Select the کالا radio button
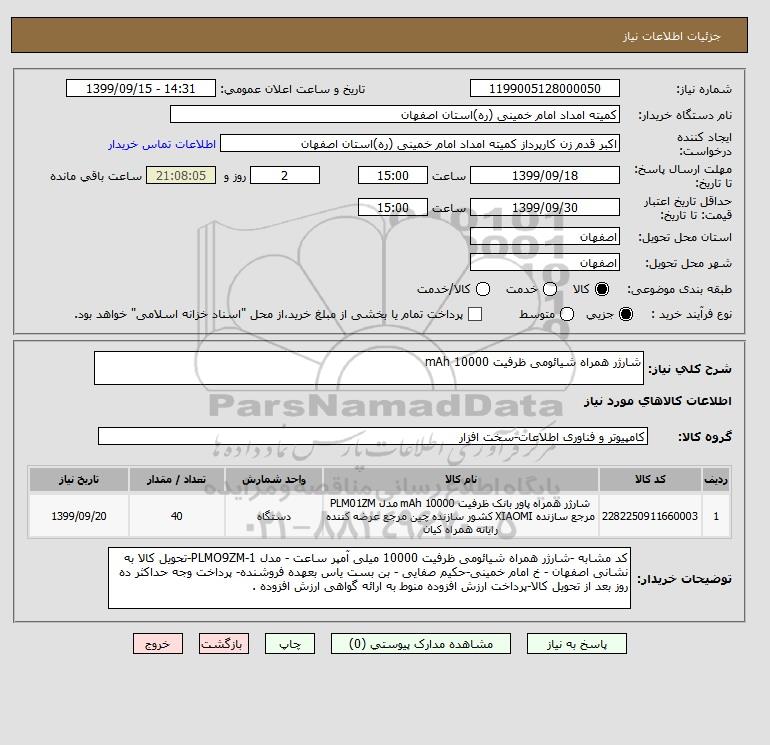 602,289
